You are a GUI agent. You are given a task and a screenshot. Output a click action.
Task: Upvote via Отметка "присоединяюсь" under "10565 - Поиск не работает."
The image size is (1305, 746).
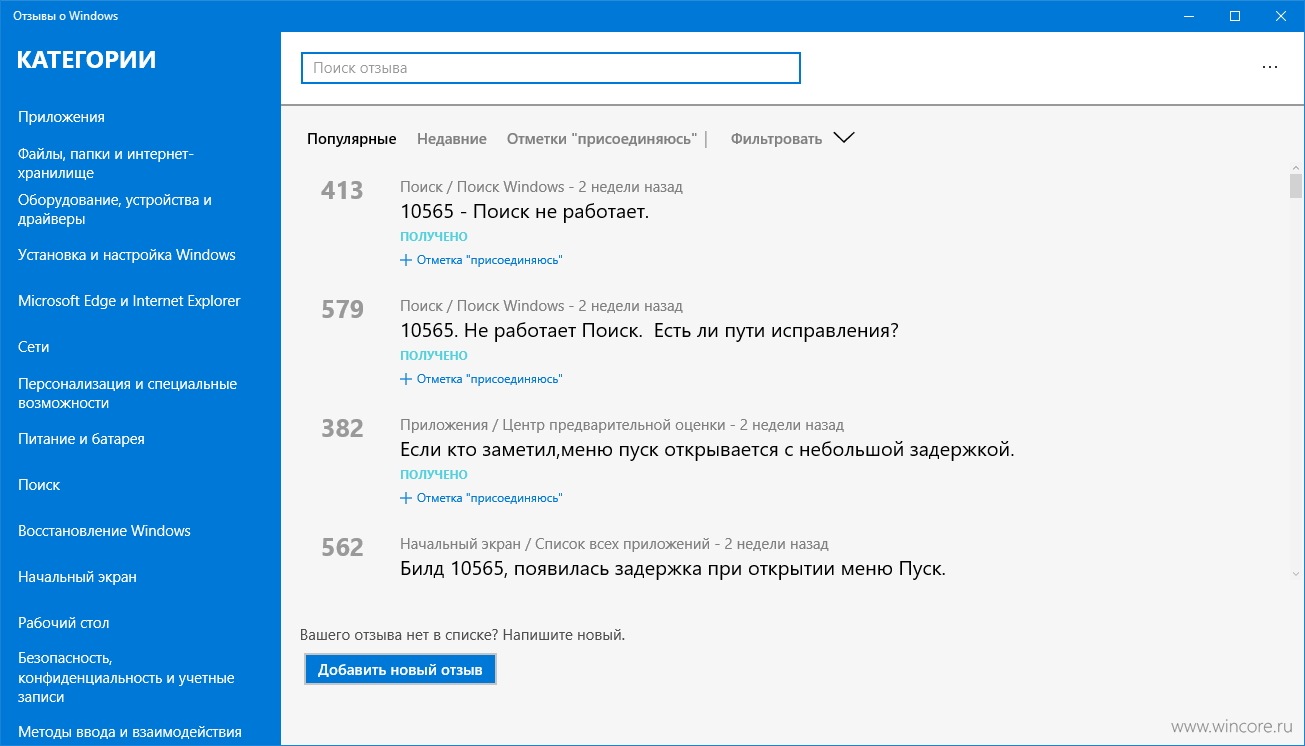[481, 260]
